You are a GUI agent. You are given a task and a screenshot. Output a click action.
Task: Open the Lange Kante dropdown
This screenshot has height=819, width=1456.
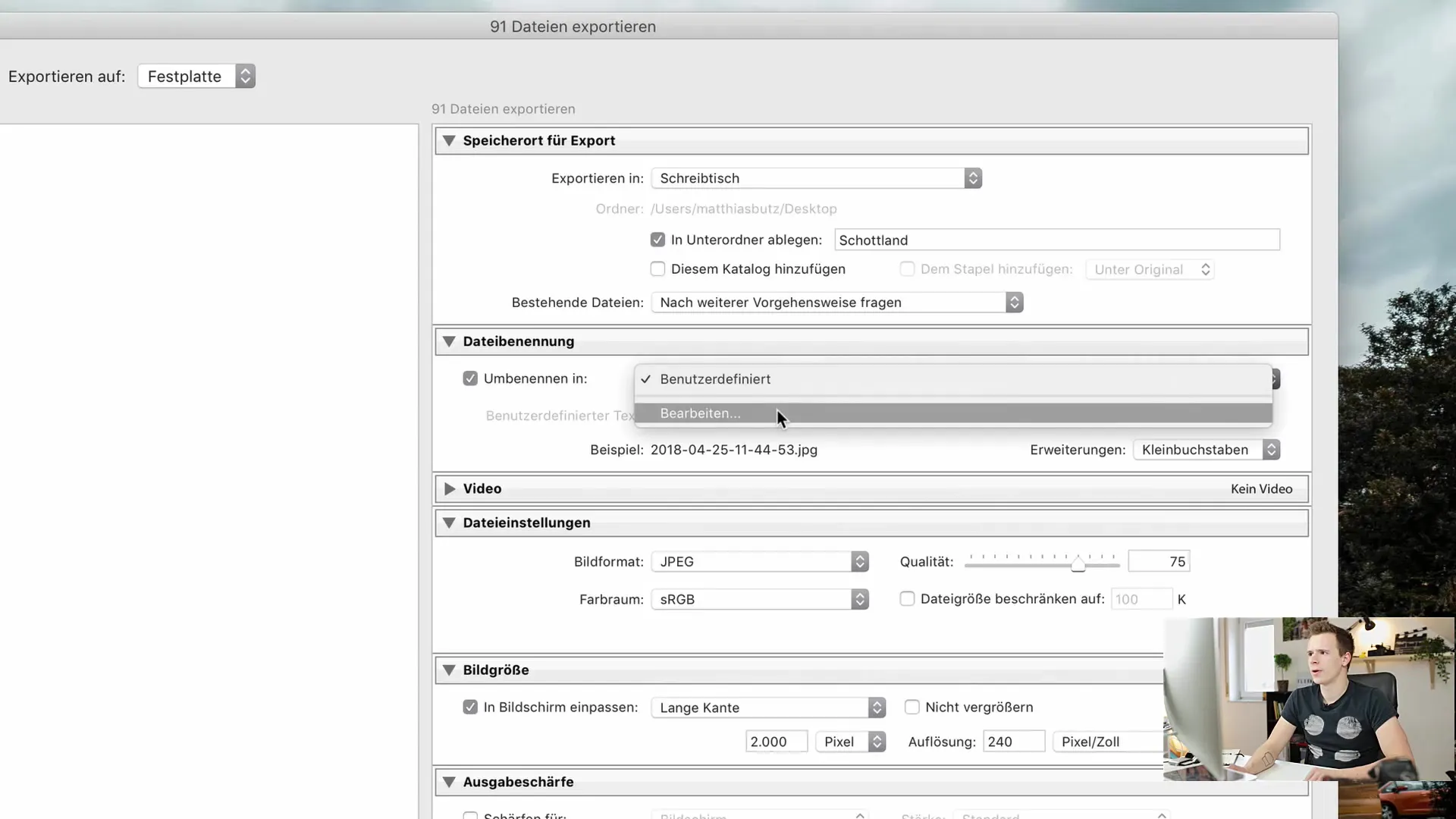768,708
